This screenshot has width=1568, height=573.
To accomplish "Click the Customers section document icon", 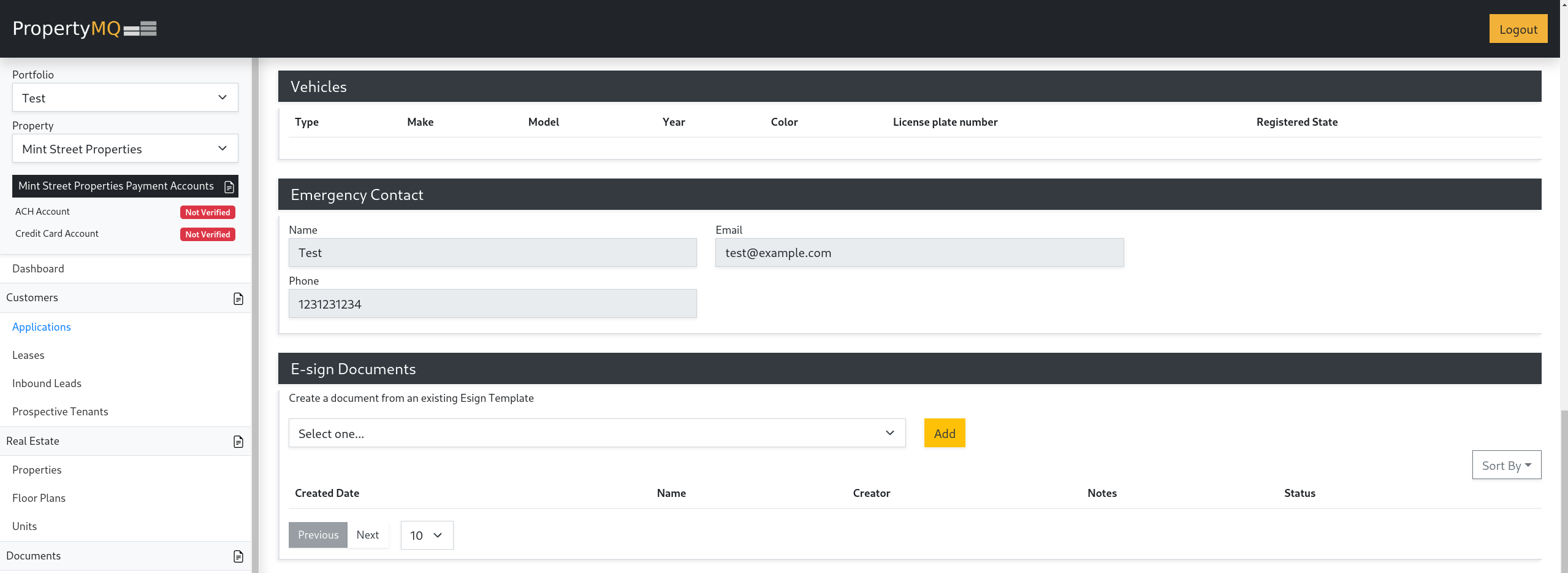I will point(238,299).
